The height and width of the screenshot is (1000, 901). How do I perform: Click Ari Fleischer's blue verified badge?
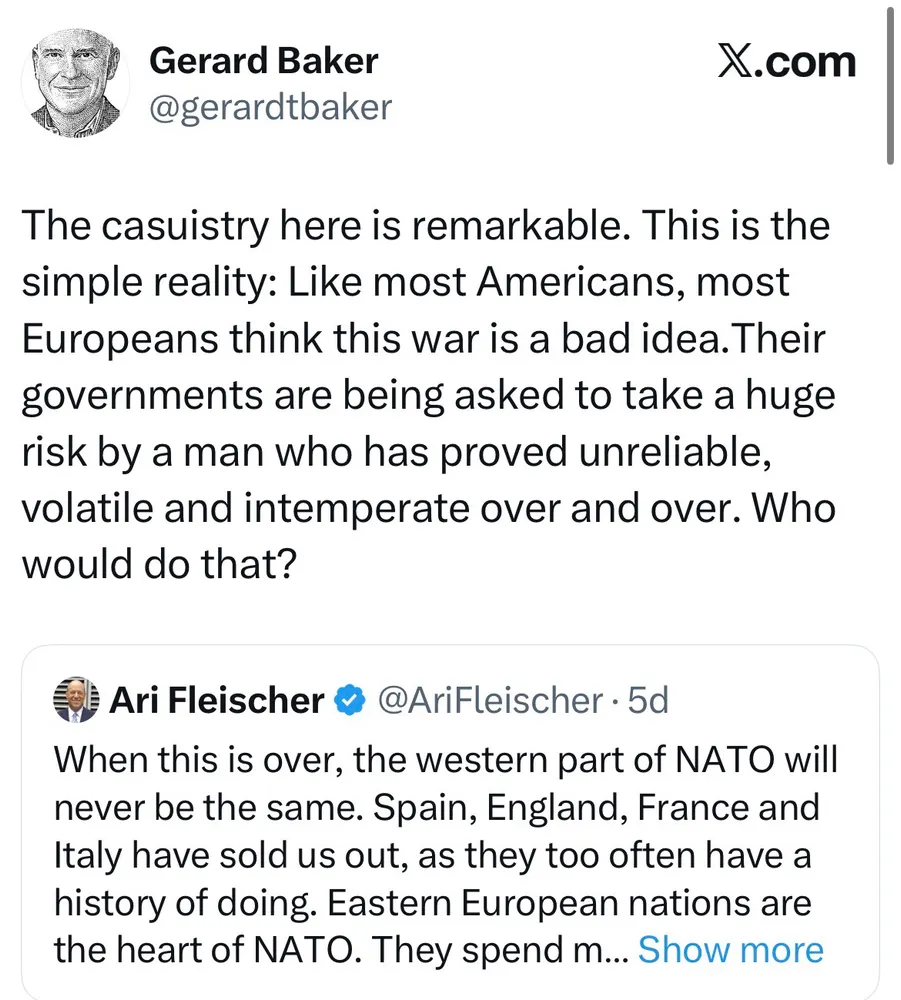click(x=347, y=701)
